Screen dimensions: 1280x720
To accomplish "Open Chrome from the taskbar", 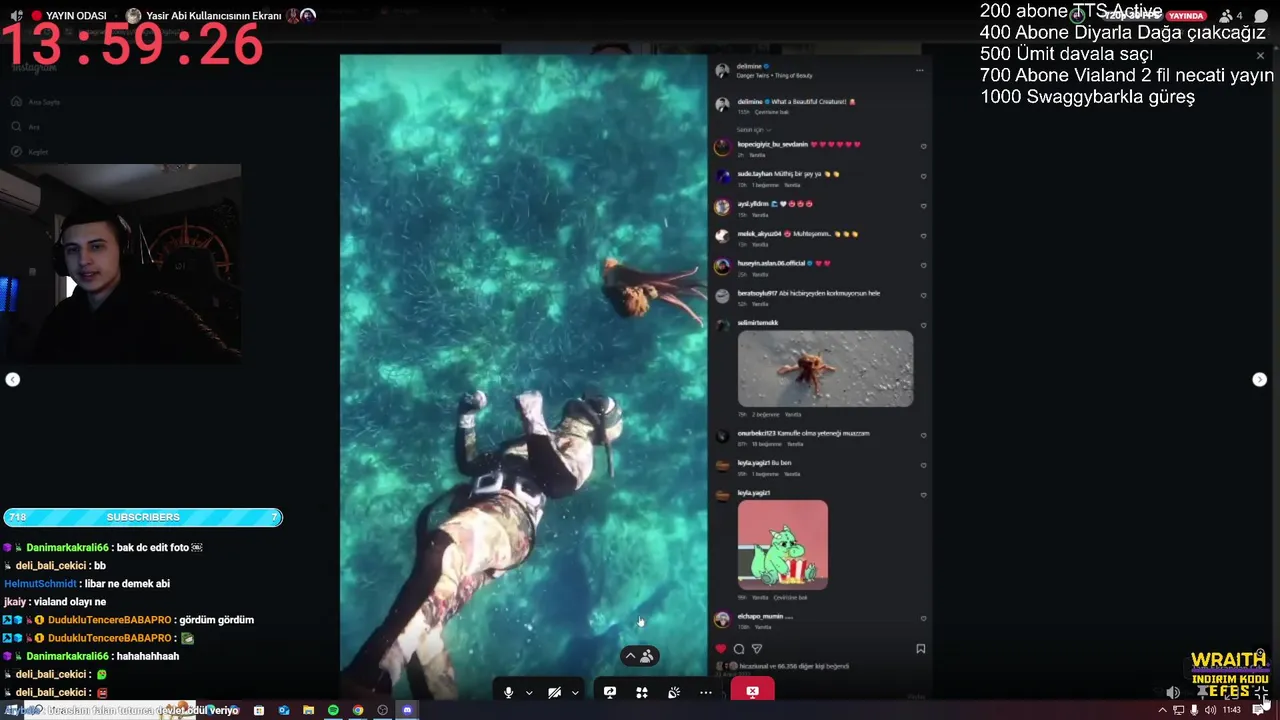I will click(358, 710).
